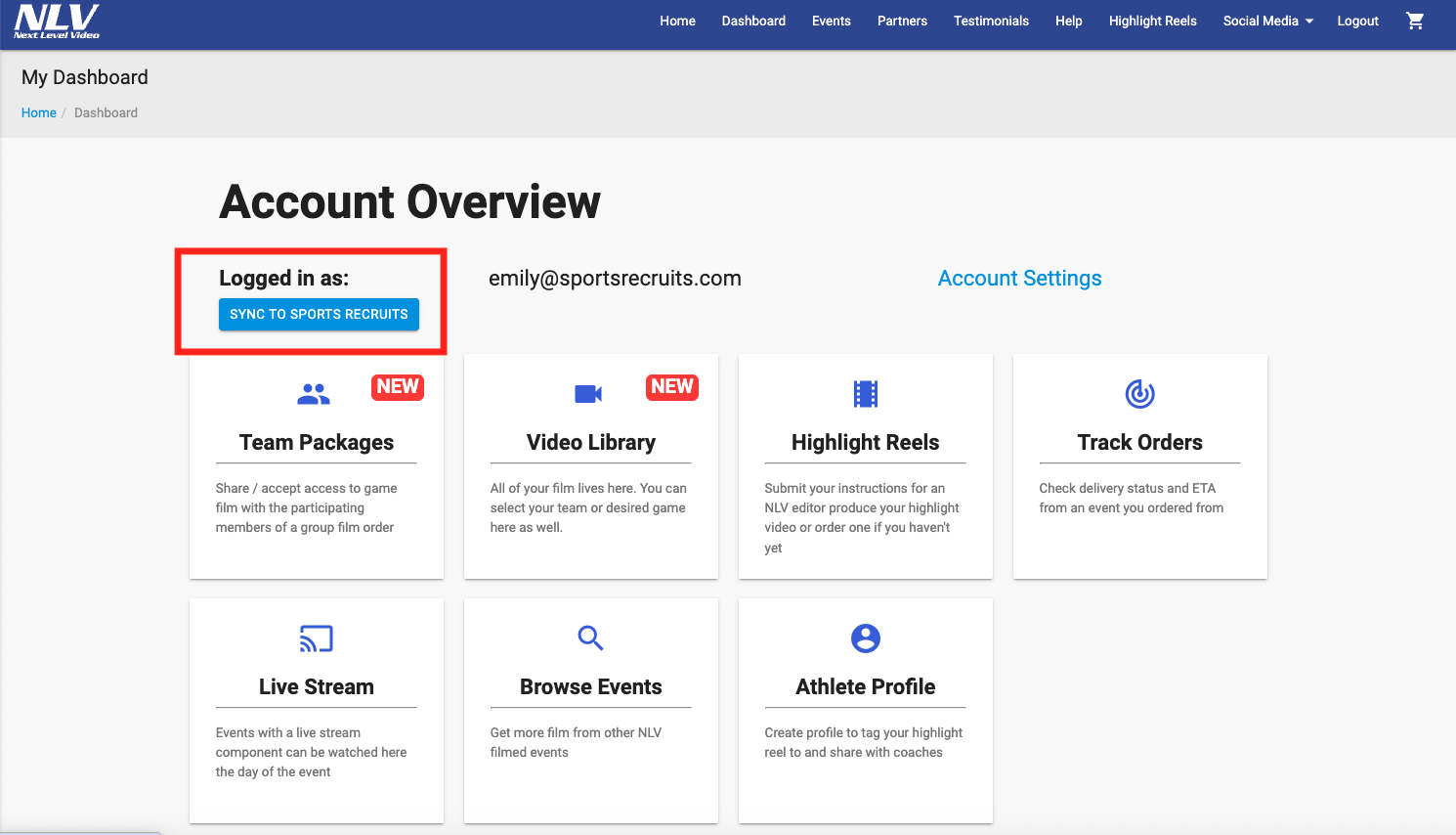1456x835 pixels.
Task: Click the Track Orders radar icon
Action: click(x=1139, y=394)
